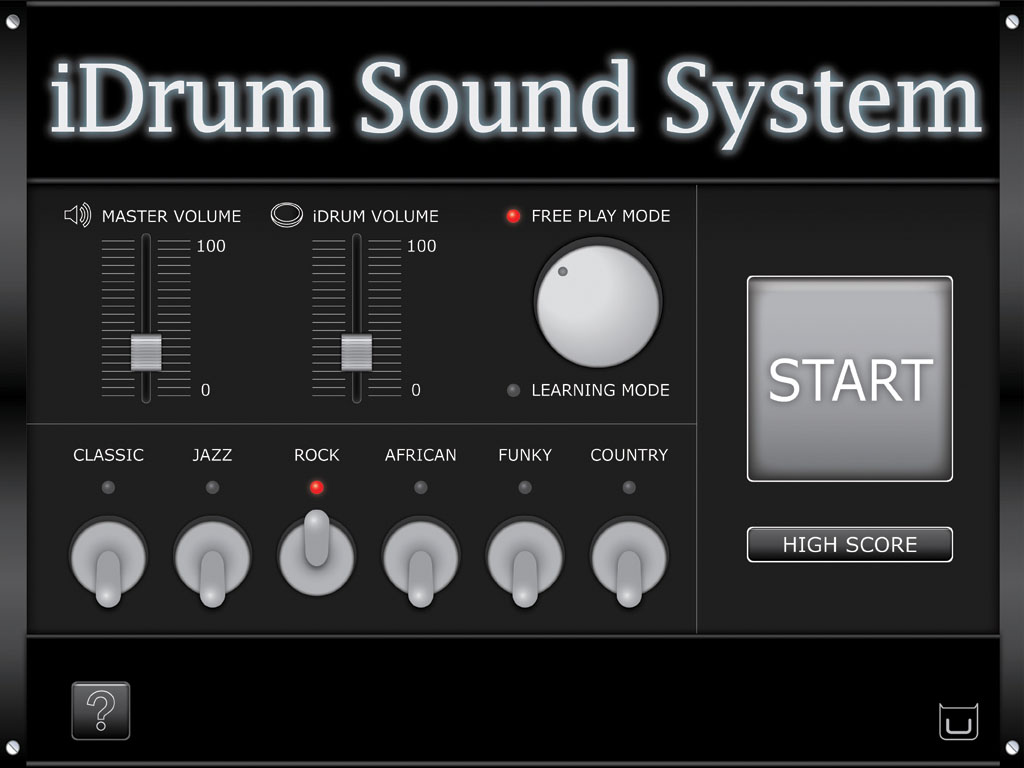1024x768 pixels.
Task: Open the help question mark icon
Action: point(101,711)
